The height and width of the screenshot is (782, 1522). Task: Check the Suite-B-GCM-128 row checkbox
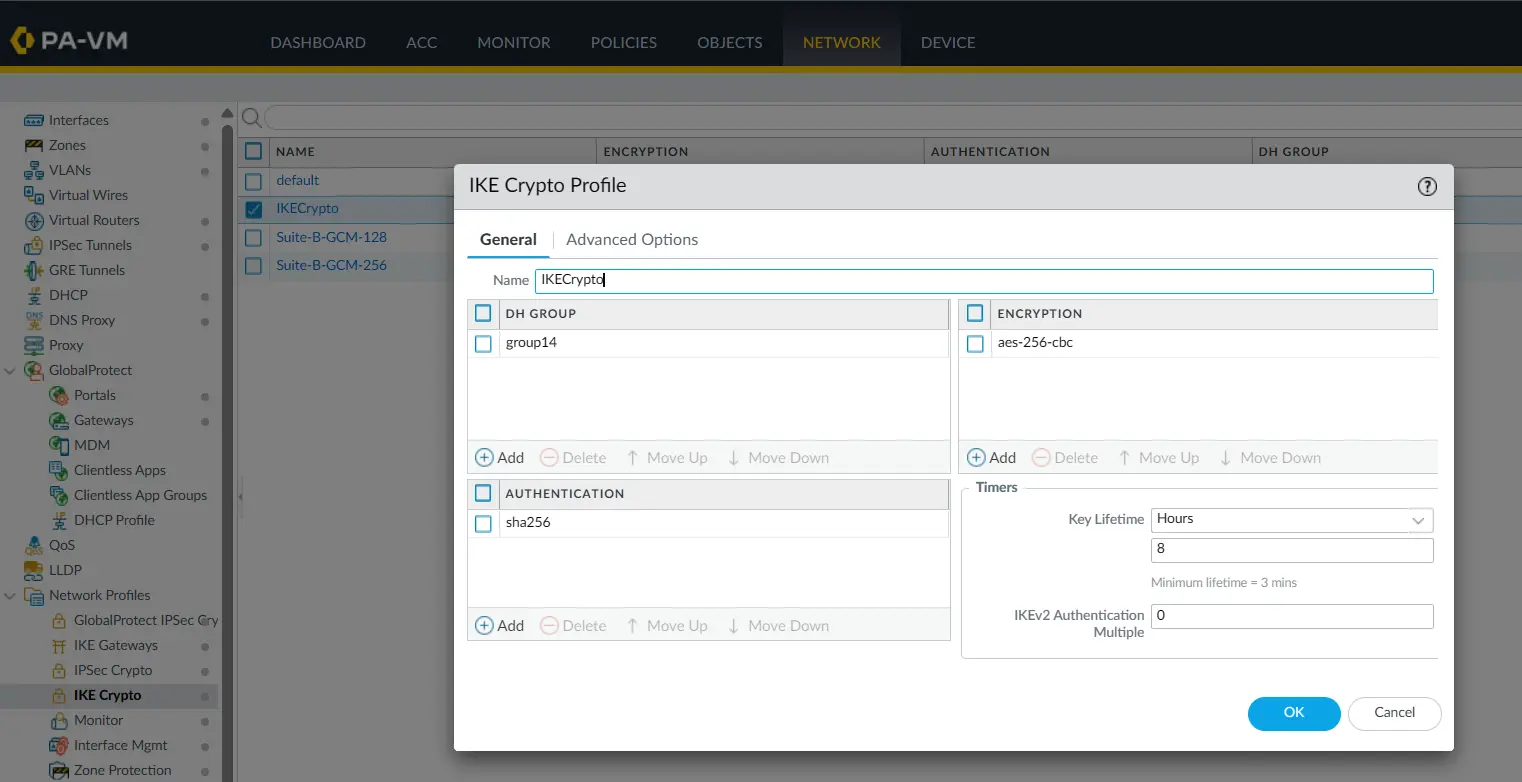coord(253,238)
